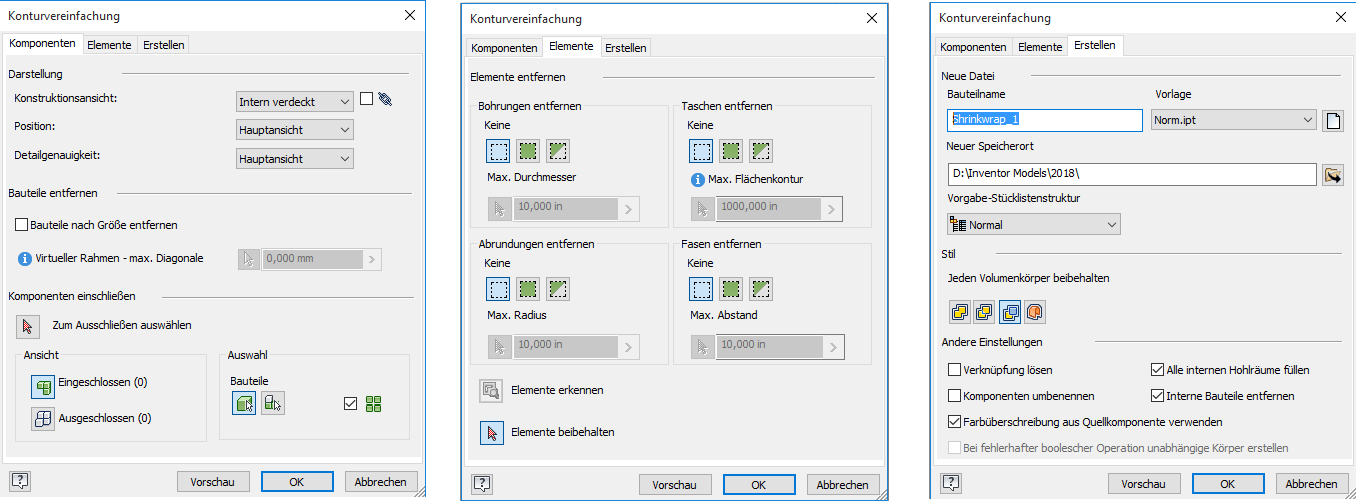Click new file icon beside Vorlage dropdown
This screenshot has width=1356, height=501.
(x=1332, y=120)
